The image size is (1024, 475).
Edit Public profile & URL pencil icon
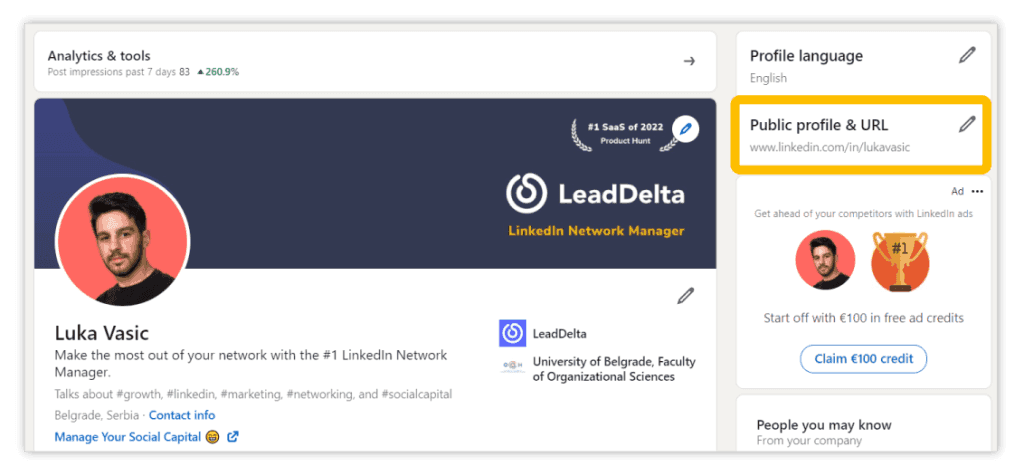coord(967,124)
